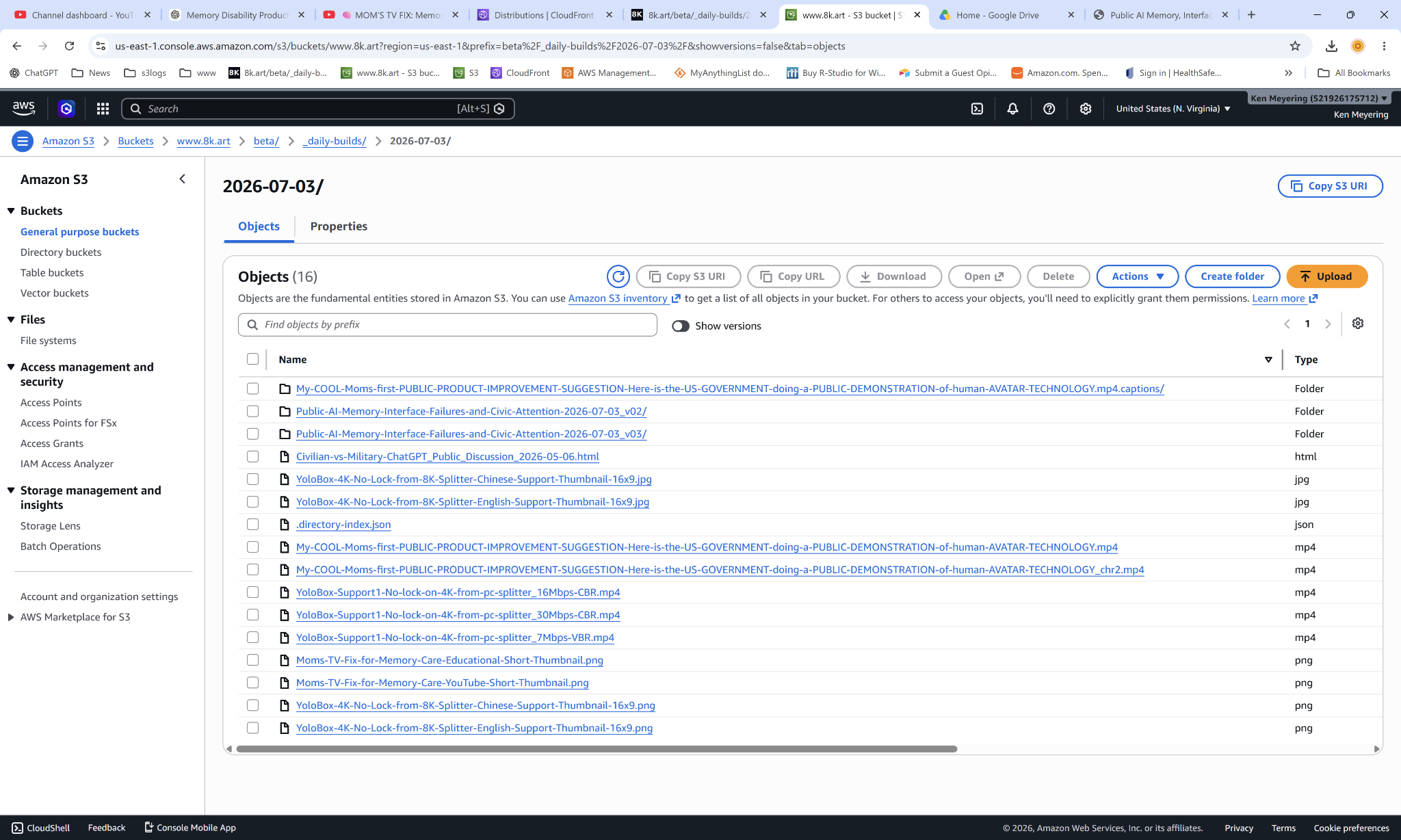The image size is (1401, 840).
Task: Check the AVATAR-TECHNOLOGY_chr2.mp4 row
Action: pyautogui.click(x=253, y=569)
